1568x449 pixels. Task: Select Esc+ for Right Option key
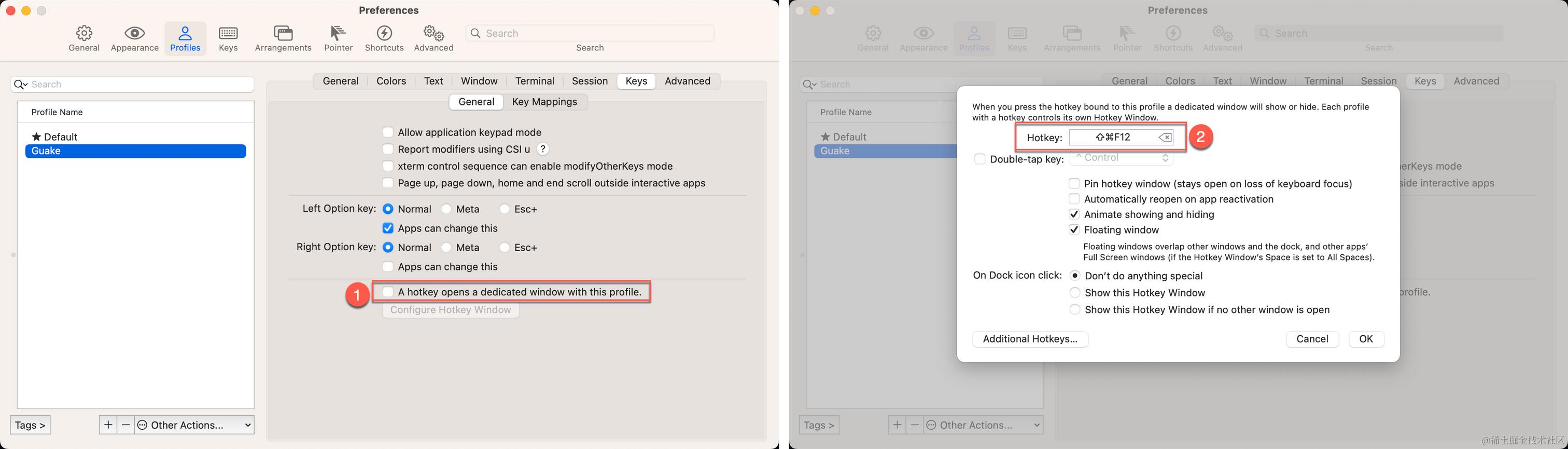point(504,248)
